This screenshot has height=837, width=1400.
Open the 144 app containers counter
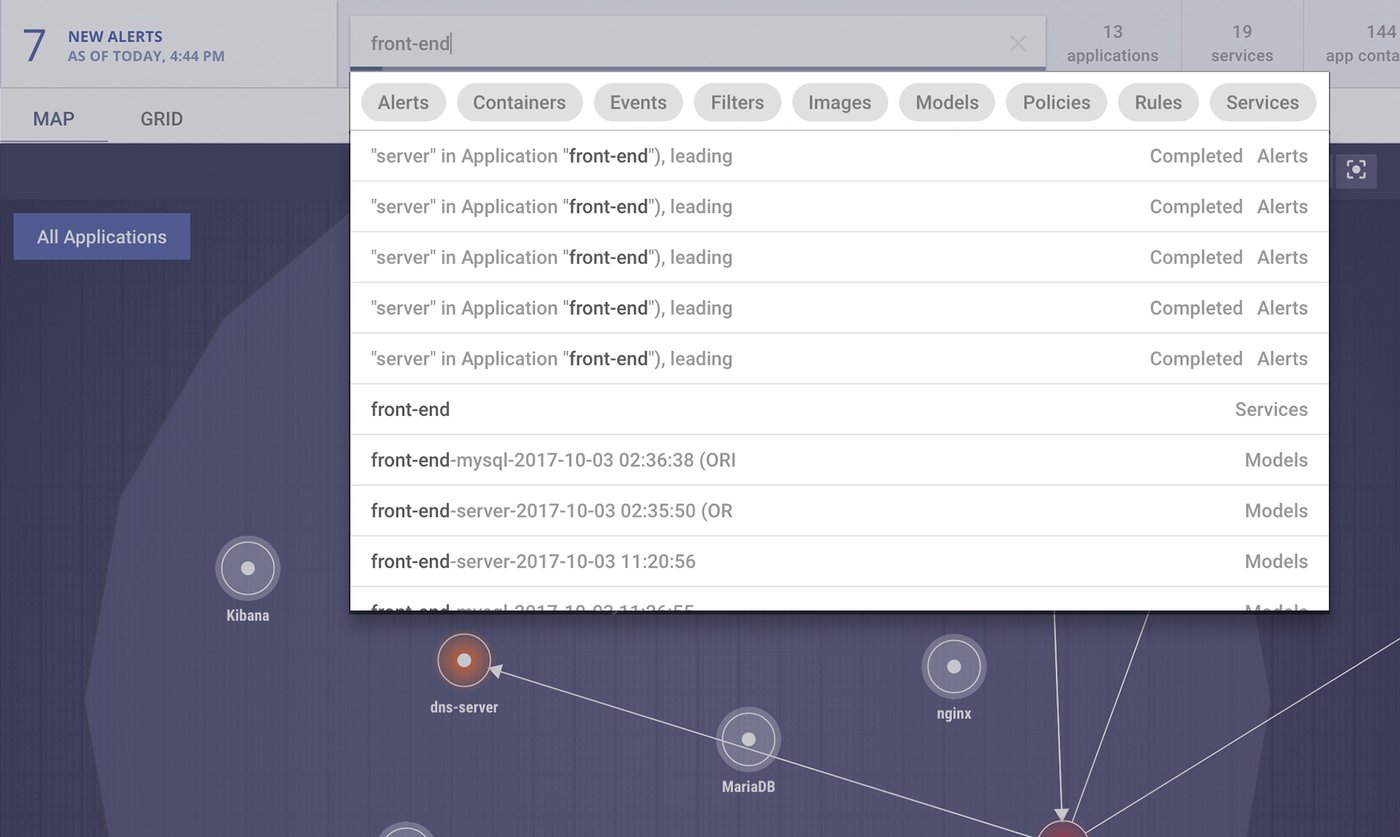(x=1352, y=44)
